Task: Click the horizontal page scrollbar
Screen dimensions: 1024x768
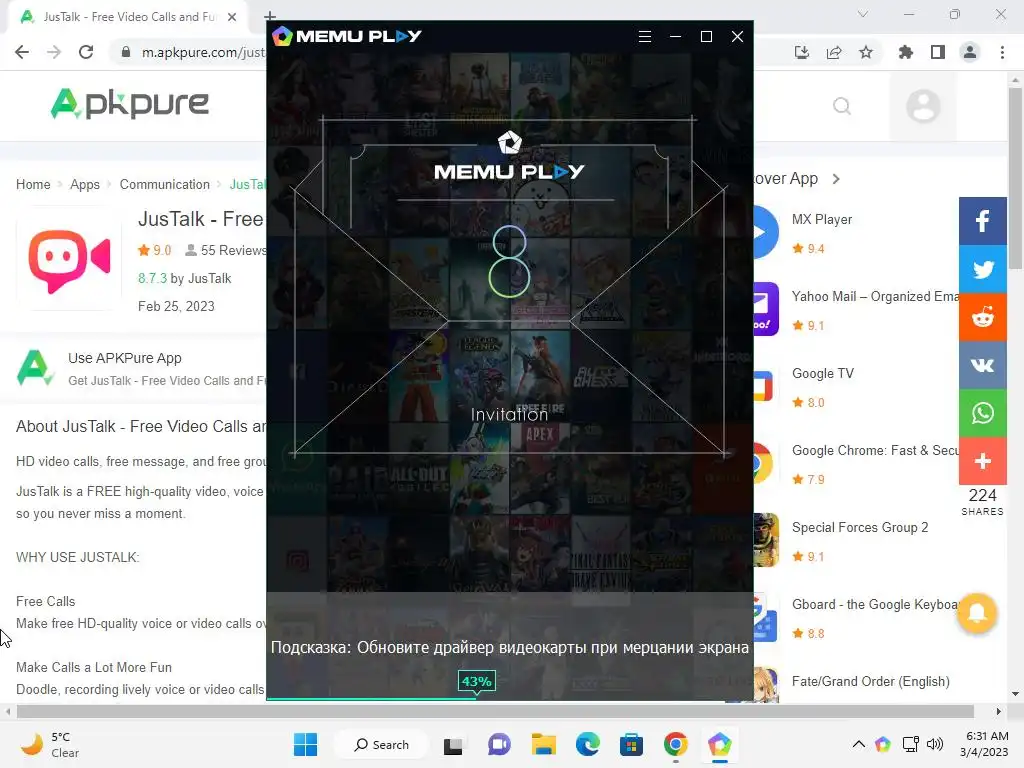Action: click(495, 711)
